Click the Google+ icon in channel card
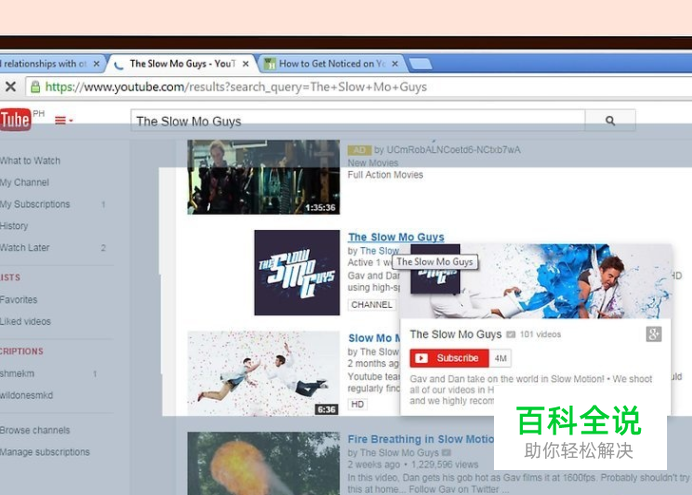 (654, 334)
